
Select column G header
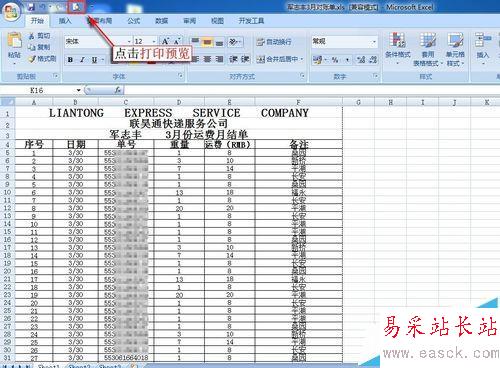(x=358, y=102)
